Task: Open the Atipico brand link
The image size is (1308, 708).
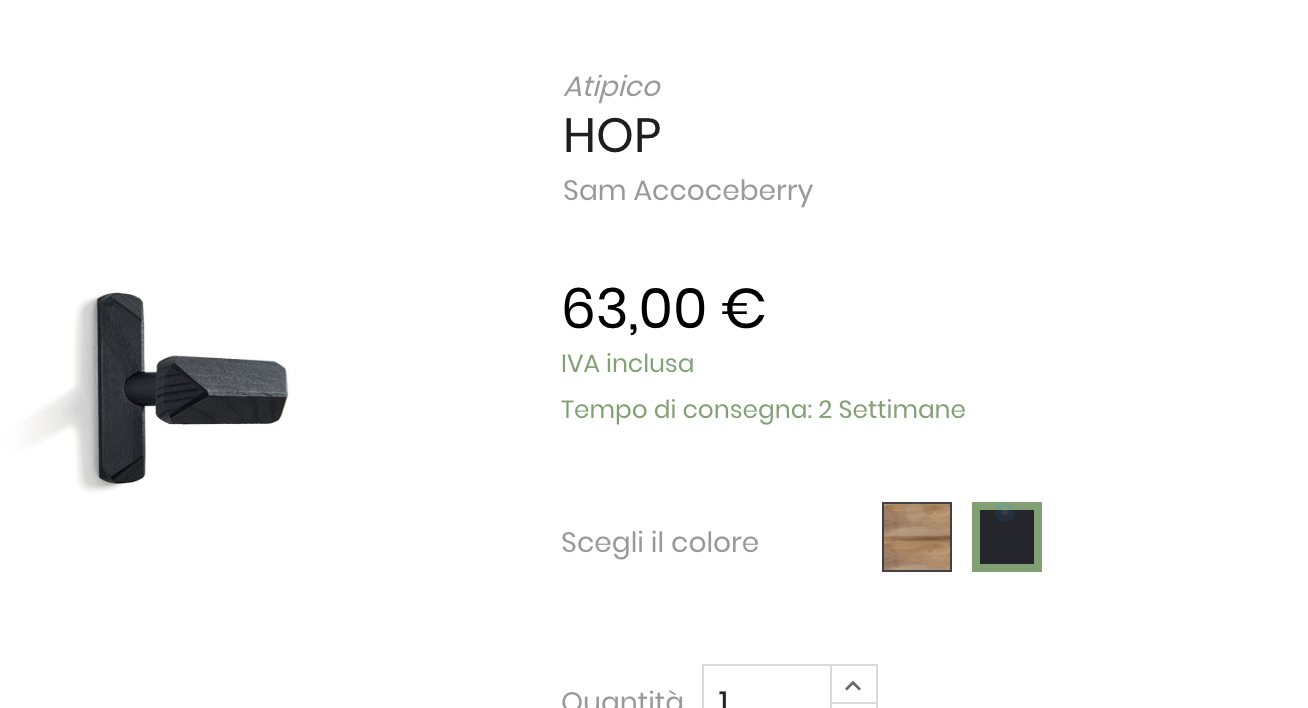Action: [611, 87]
